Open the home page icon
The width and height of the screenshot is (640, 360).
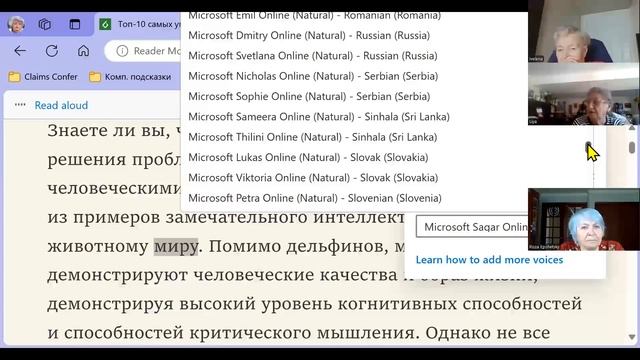(x=83, y=51)
